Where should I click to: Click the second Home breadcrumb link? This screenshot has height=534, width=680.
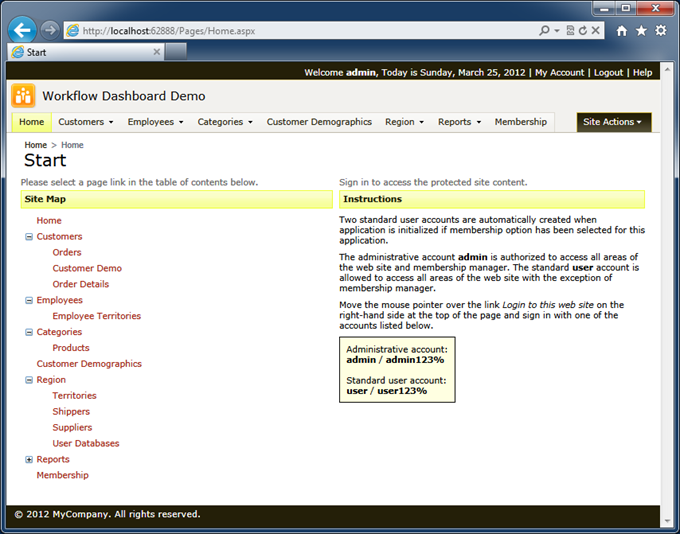pos(72,145)
